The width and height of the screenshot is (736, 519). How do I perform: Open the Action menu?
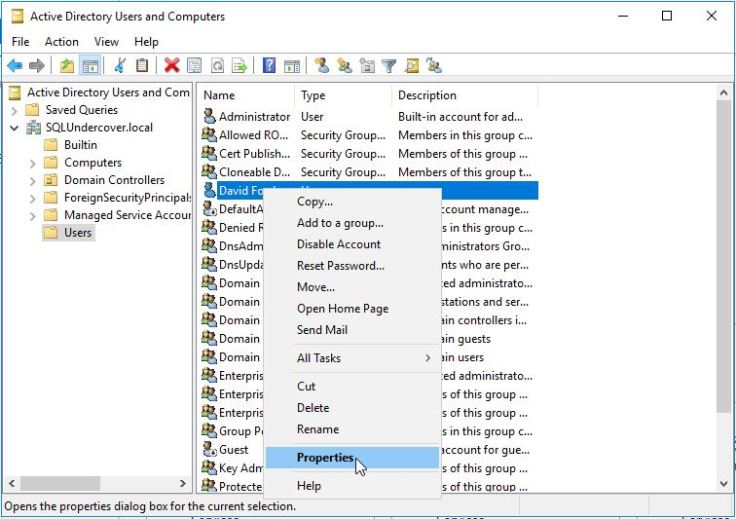pos(61,42)
